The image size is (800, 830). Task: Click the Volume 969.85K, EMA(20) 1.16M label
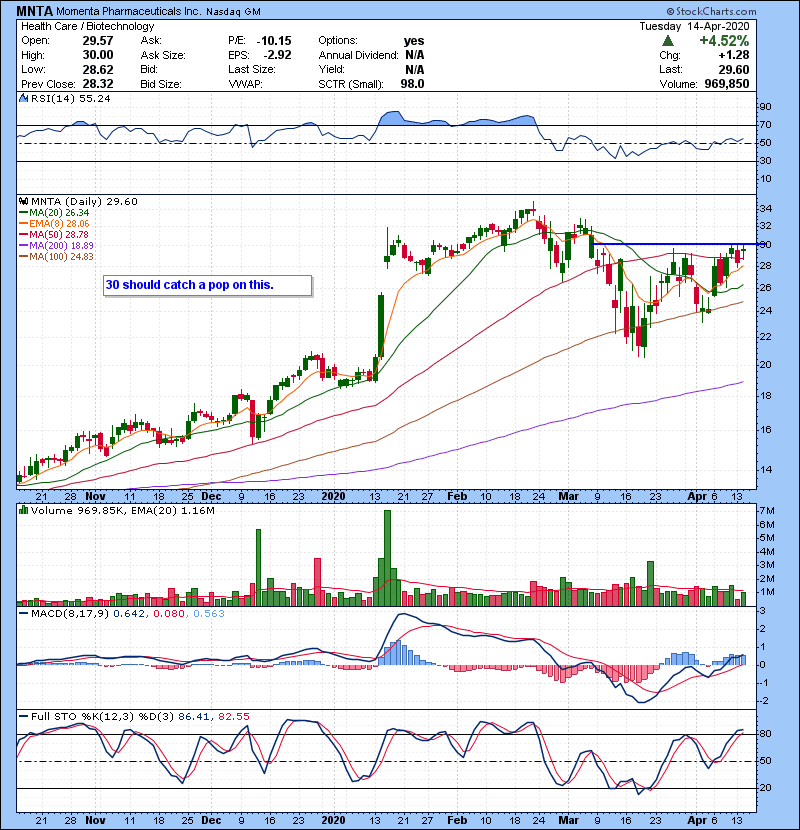click(123, 511)
